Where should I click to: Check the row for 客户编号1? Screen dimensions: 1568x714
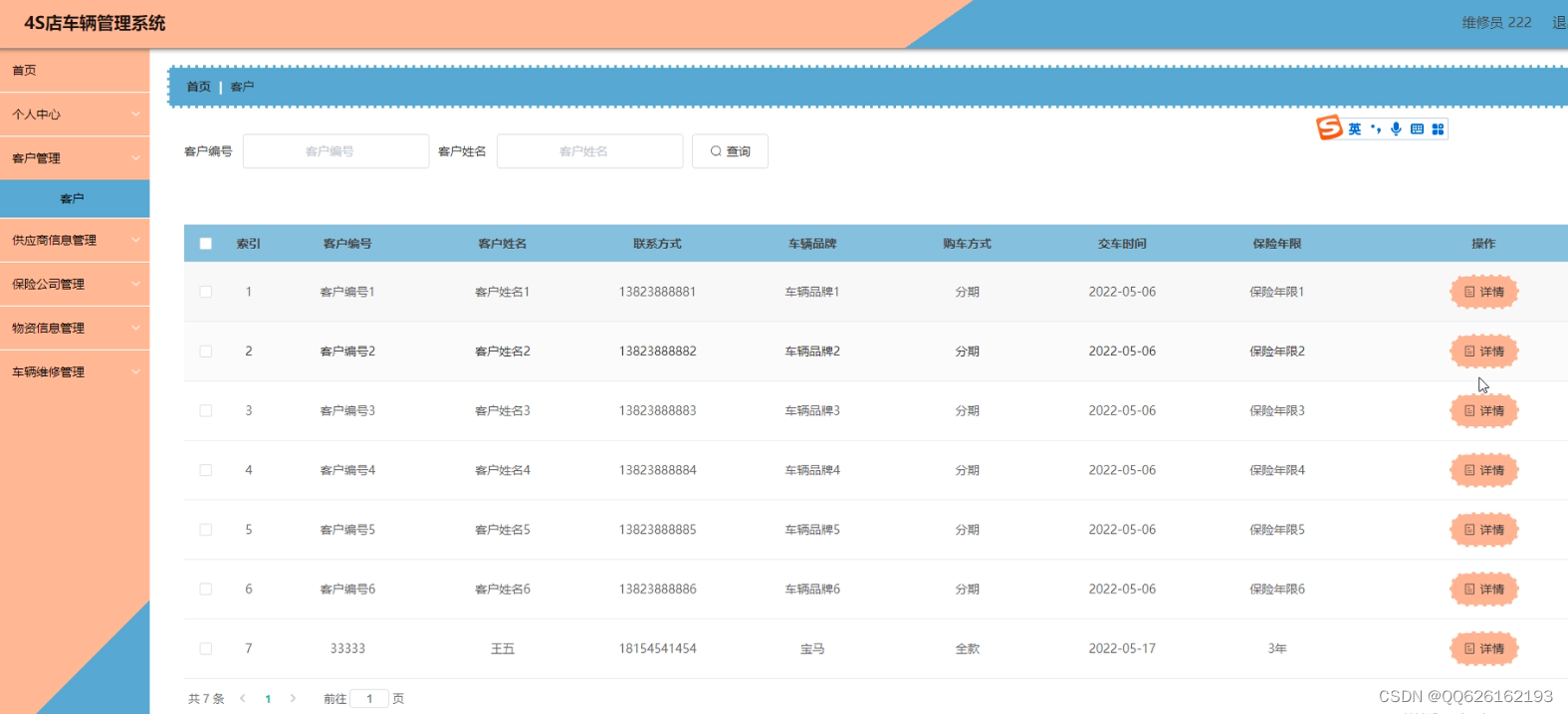pos(206,292)
